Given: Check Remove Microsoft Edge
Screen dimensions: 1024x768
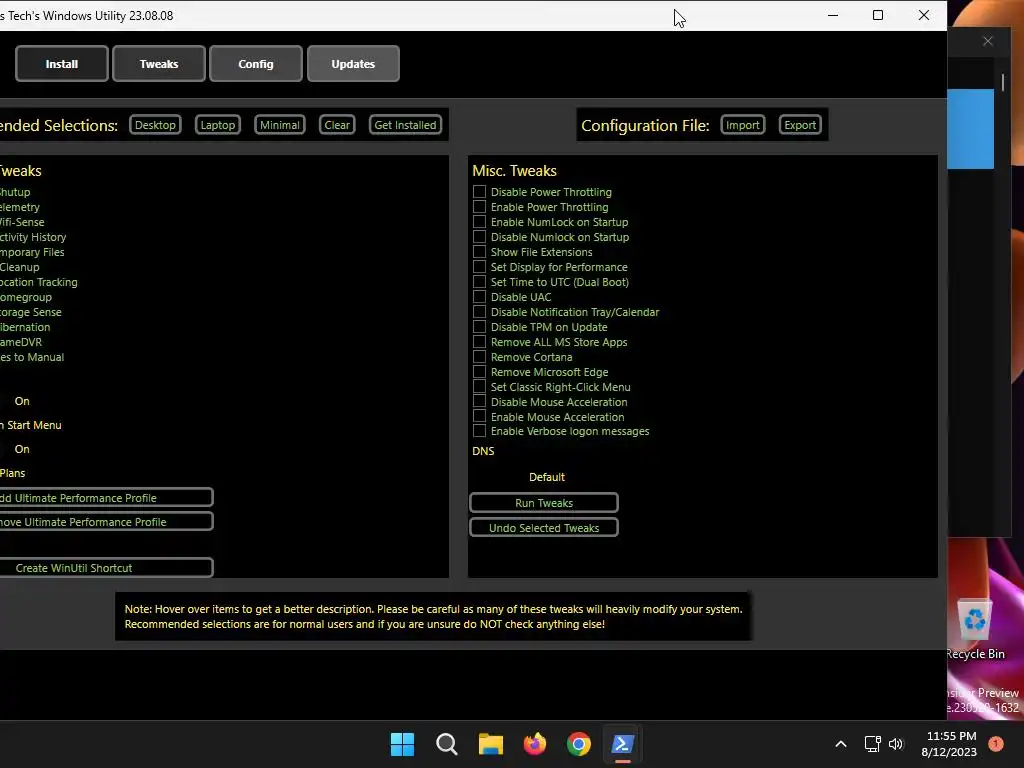Looking at the screenshot, I should (479, 372).
